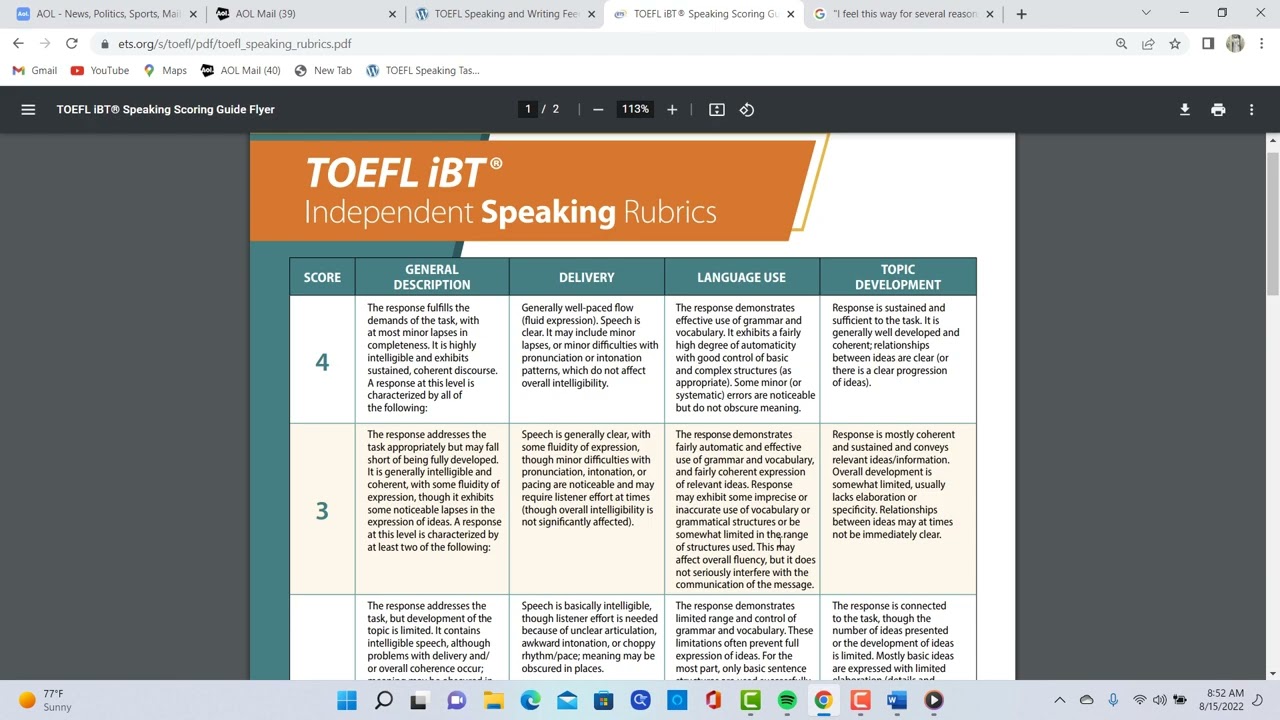
Task: Switch to Microsoft Word from taskbar
Action: coord(897,701)
